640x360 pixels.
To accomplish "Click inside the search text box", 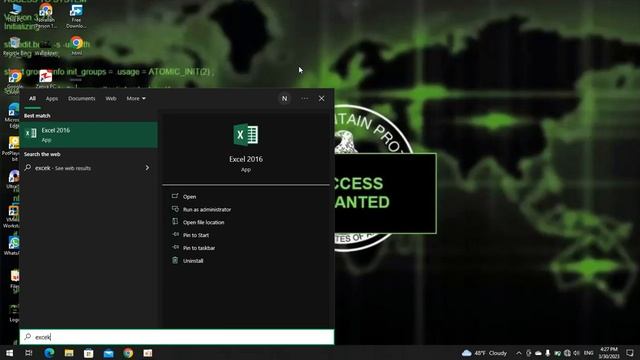I will 177,337.
